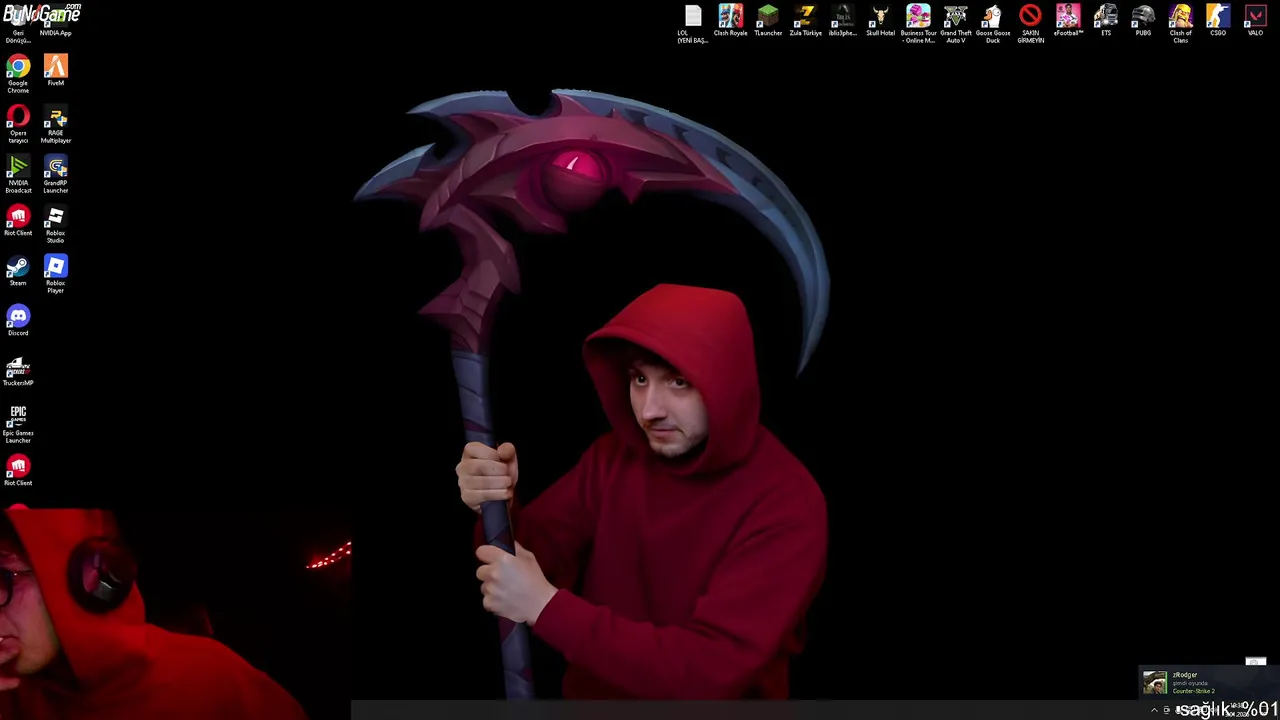Select the Clash of Clans shortcut
Image resolution: width=1280 pixels, height=720 pixels.
point(1180,24)
